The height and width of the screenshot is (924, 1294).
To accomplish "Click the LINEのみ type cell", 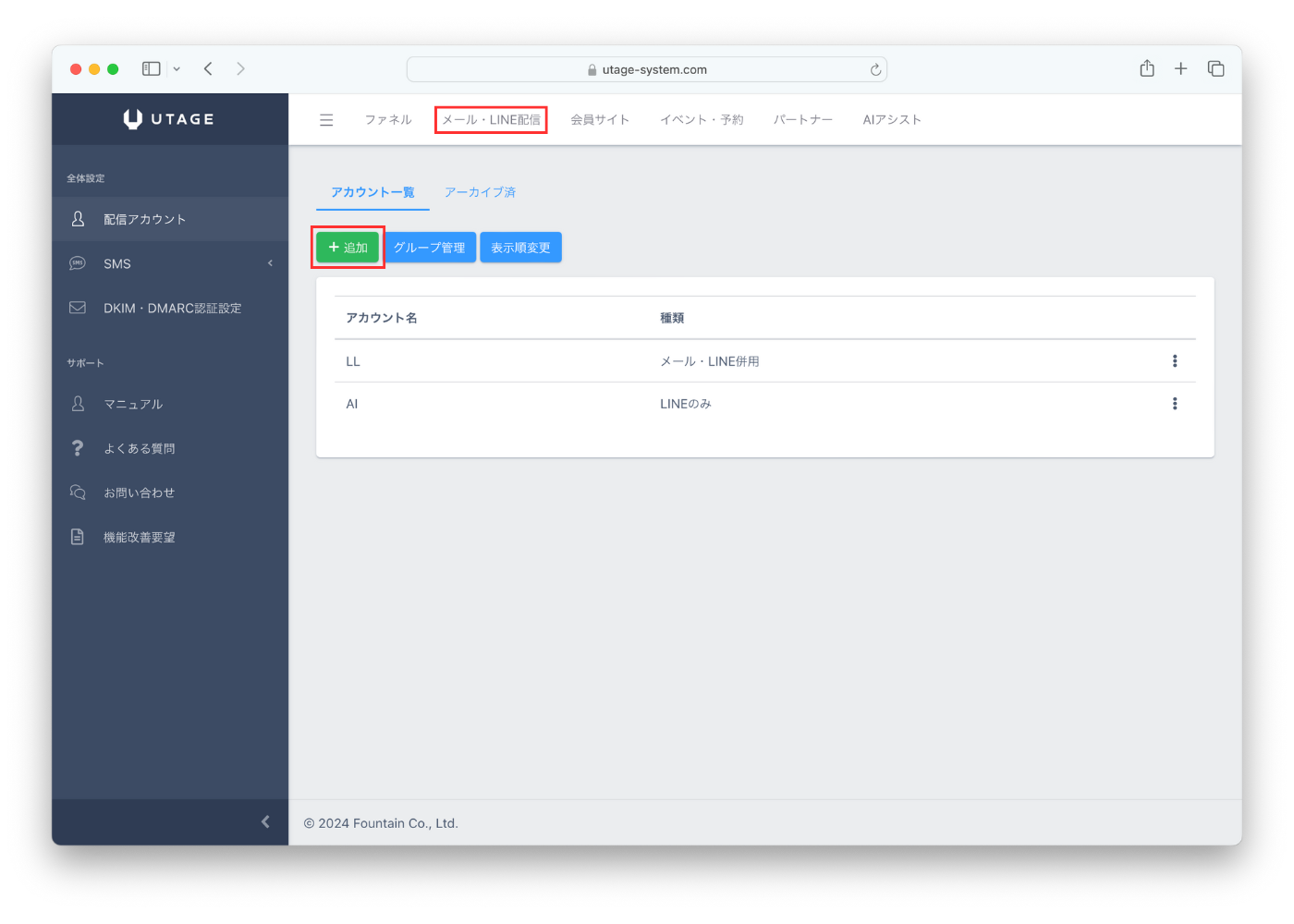I will pos(686,404).
